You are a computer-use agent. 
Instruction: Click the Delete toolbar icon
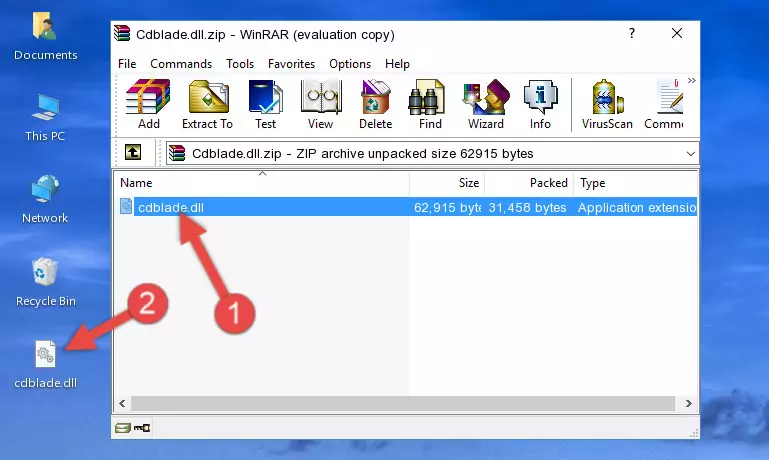pyautogui.click(x=375, y=104)
